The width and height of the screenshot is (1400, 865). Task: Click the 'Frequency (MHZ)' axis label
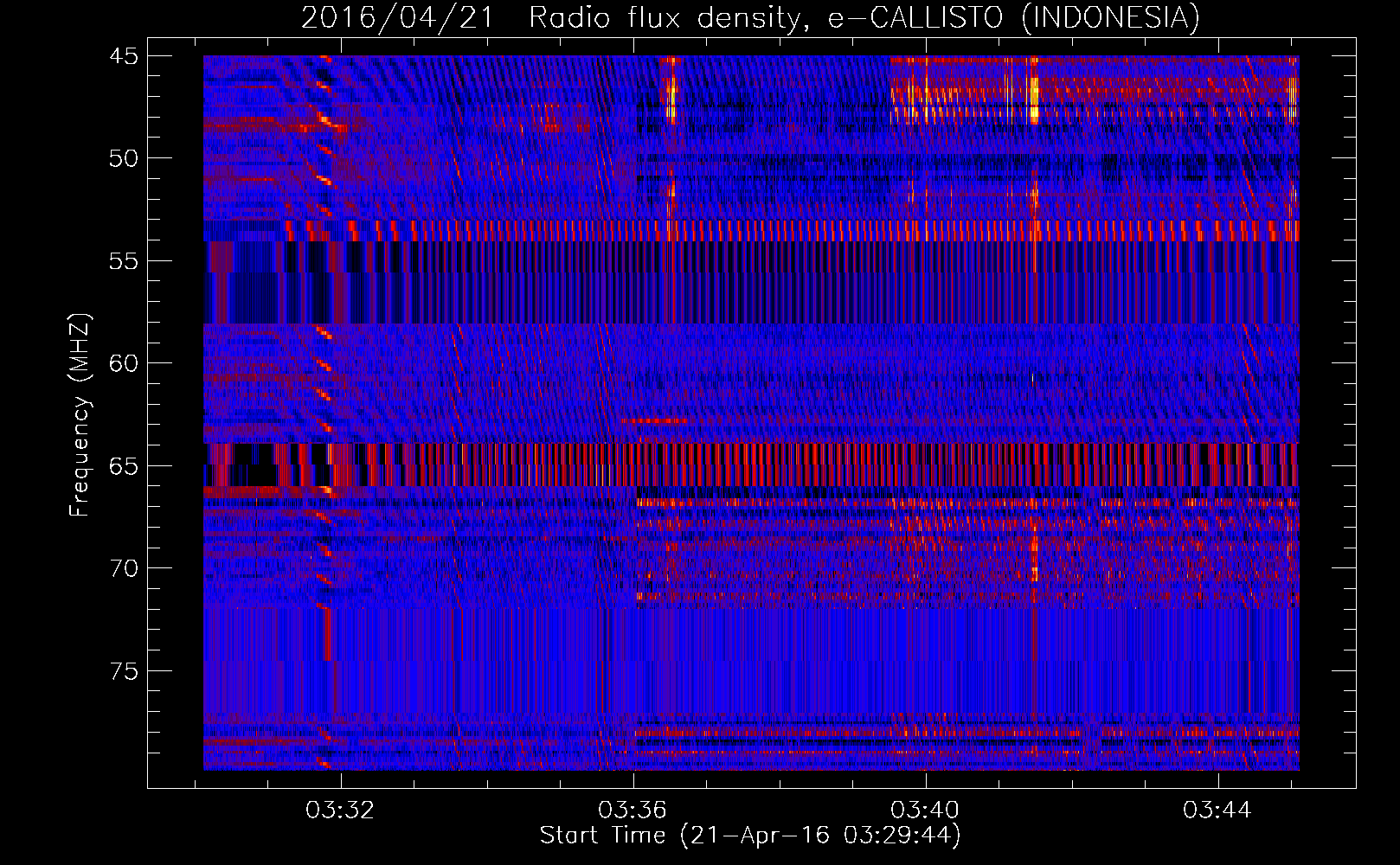[79, 415]
